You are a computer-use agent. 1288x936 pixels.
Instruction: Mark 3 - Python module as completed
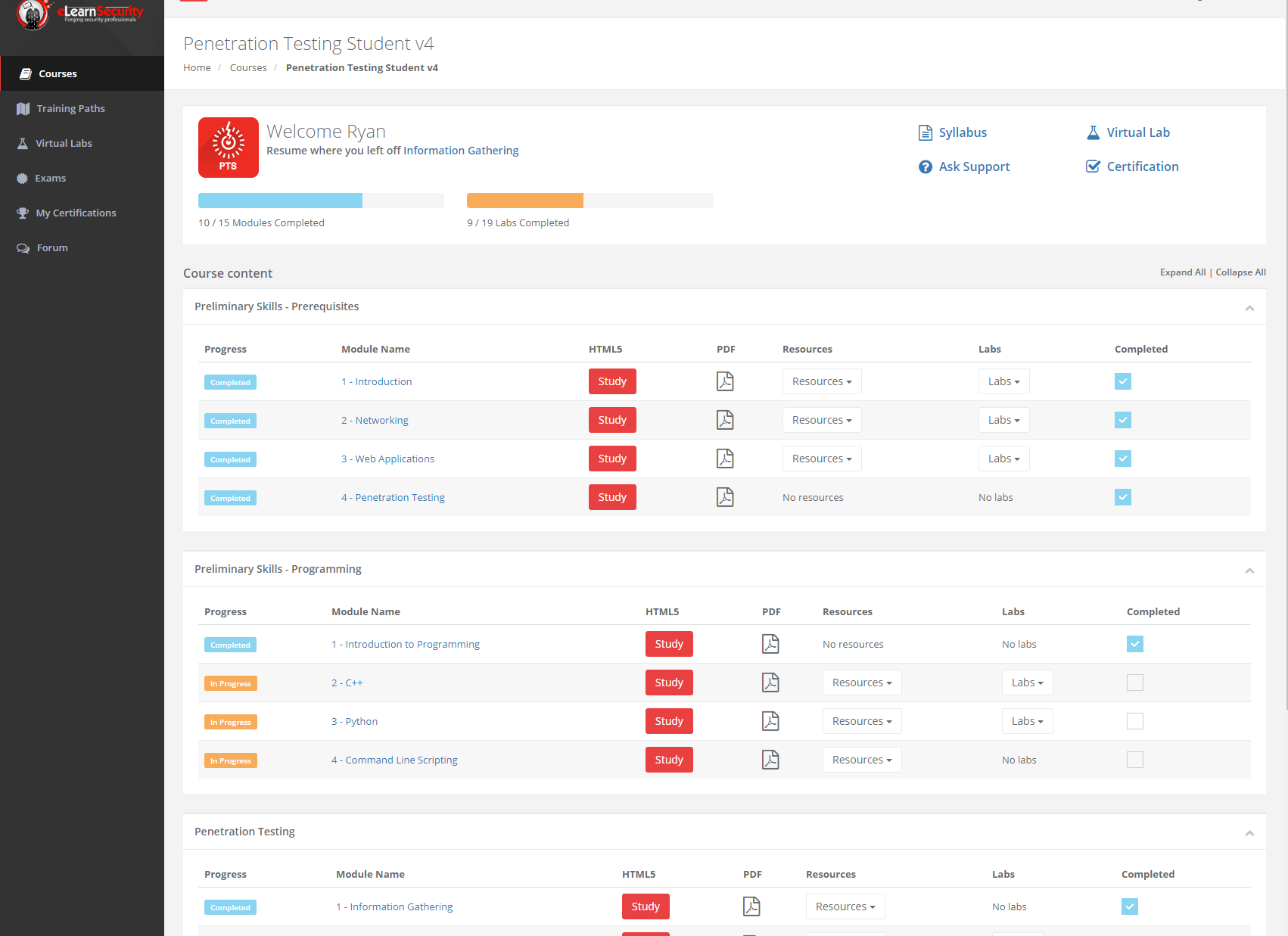[x=1135, y=721]
